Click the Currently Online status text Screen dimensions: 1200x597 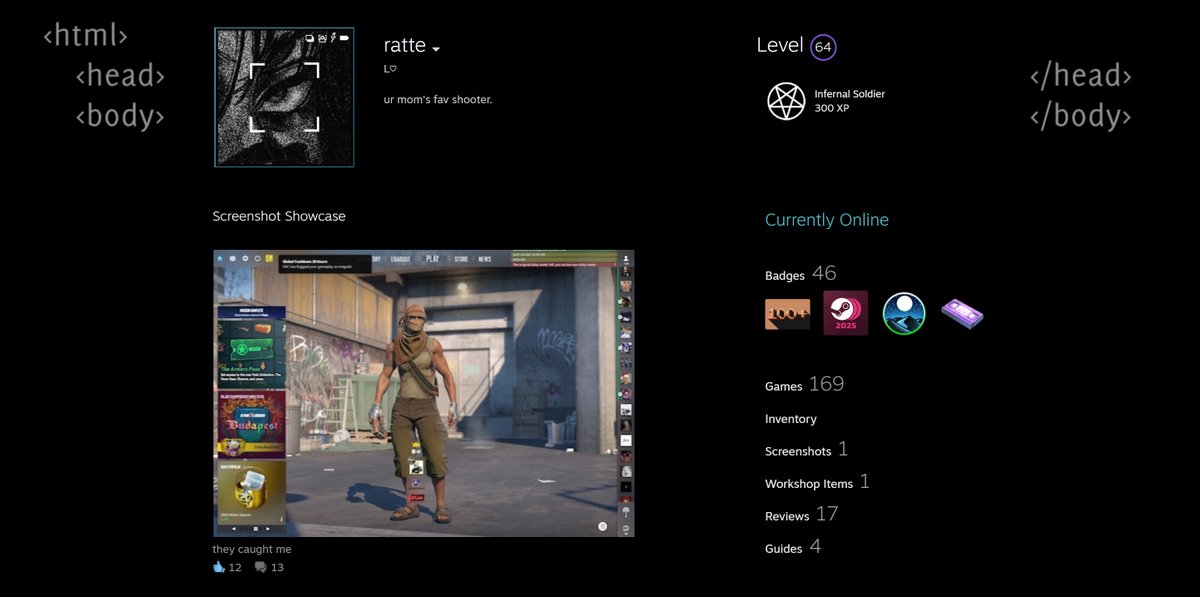tap(827, 220)
